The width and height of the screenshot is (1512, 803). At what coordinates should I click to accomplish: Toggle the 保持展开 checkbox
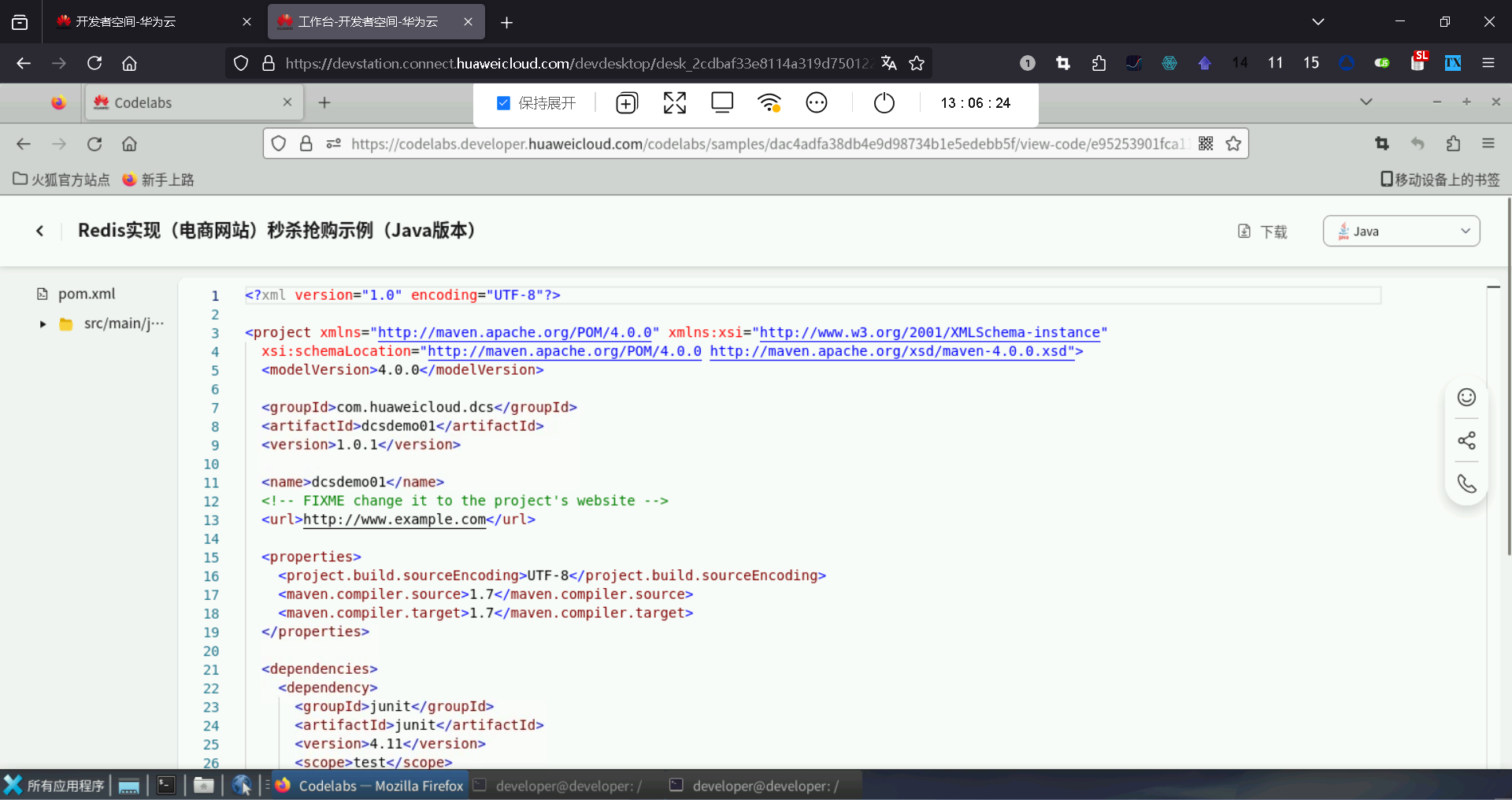pyautogui.click(x=504, y=103)
